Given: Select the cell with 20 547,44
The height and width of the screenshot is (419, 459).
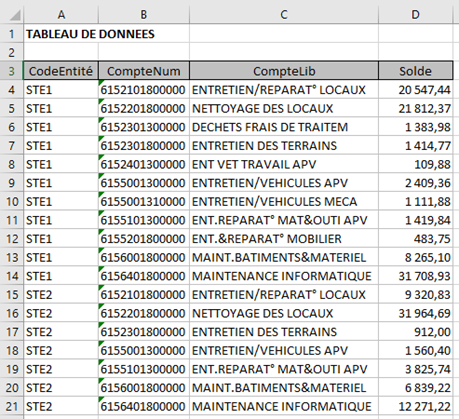Looking at the screenshot, I should [x=416, y=90].
